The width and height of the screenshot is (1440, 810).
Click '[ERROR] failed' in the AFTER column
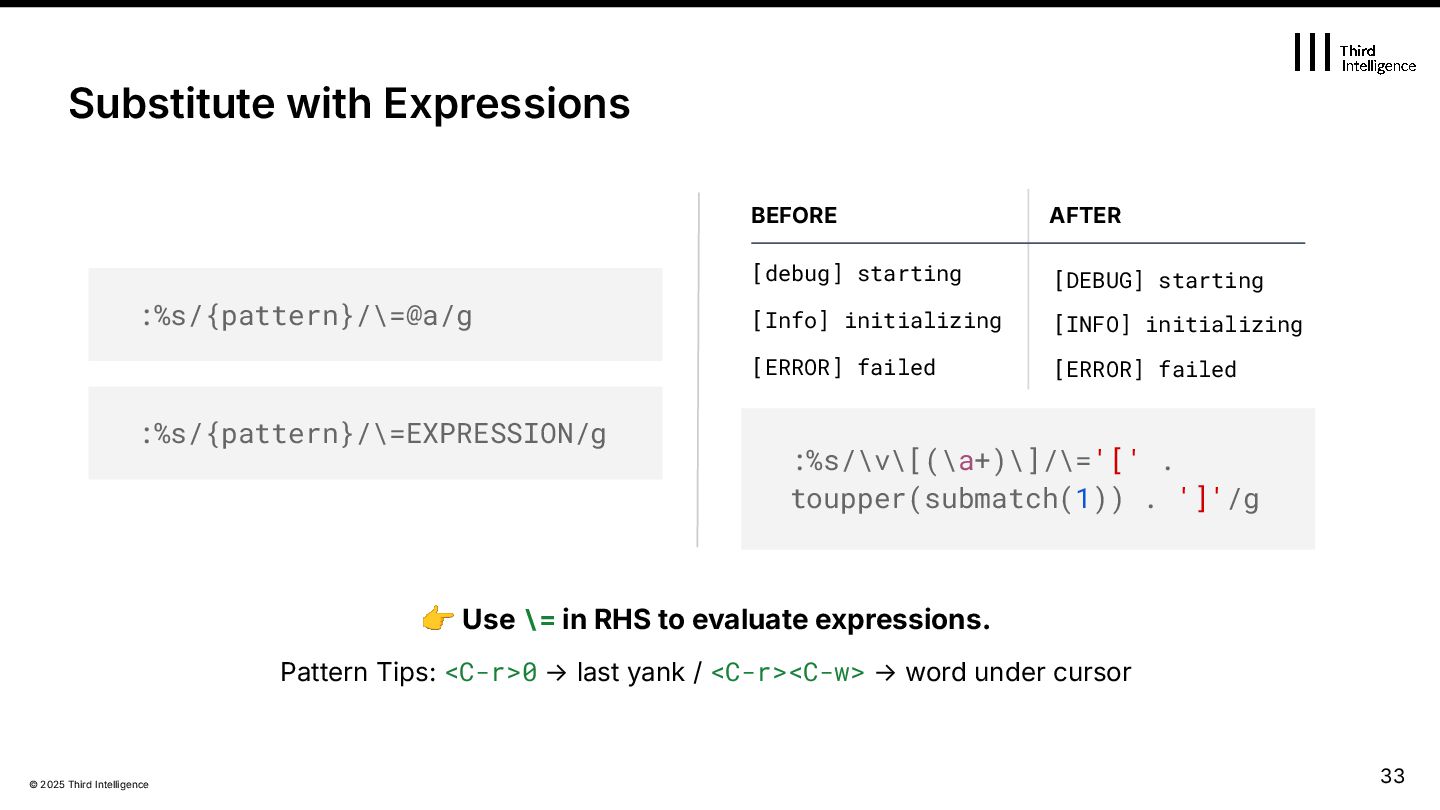tap(1145, 370)
